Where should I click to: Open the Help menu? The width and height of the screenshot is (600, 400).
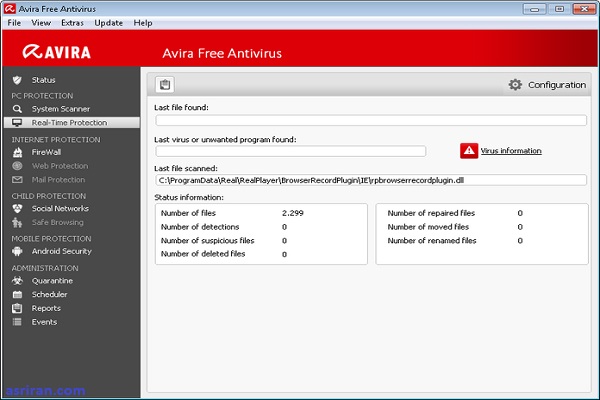[x=143, y=22]
